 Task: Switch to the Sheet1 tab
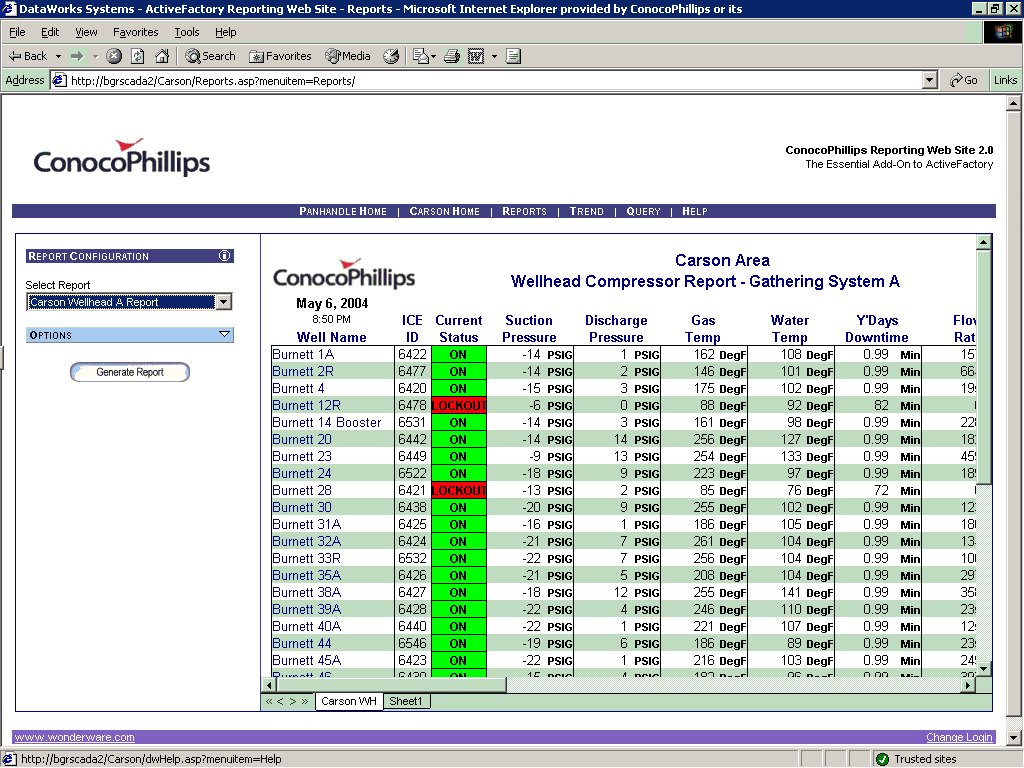406,701
